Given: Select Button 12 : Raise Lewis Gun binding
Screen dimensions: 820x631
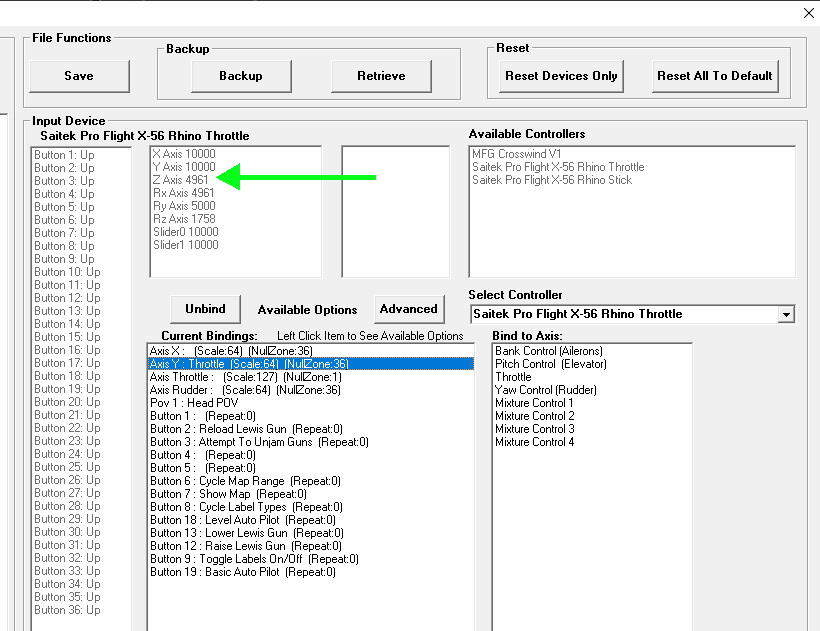Looking at the screenshot, I should (x=311, y=546).
